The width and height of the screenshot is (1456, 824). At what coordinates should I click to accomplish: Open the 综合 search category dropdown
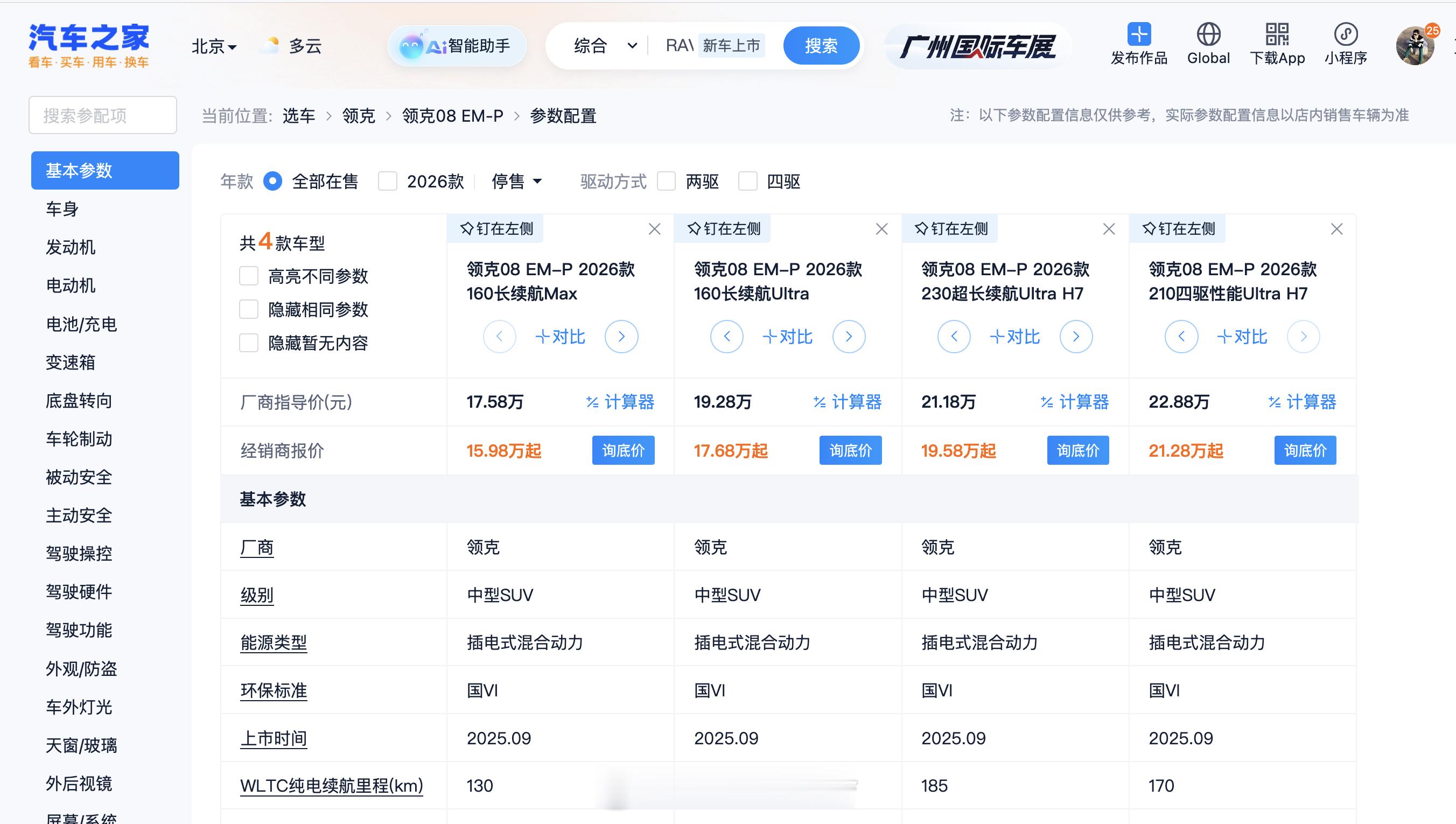[x=604, y=46]
